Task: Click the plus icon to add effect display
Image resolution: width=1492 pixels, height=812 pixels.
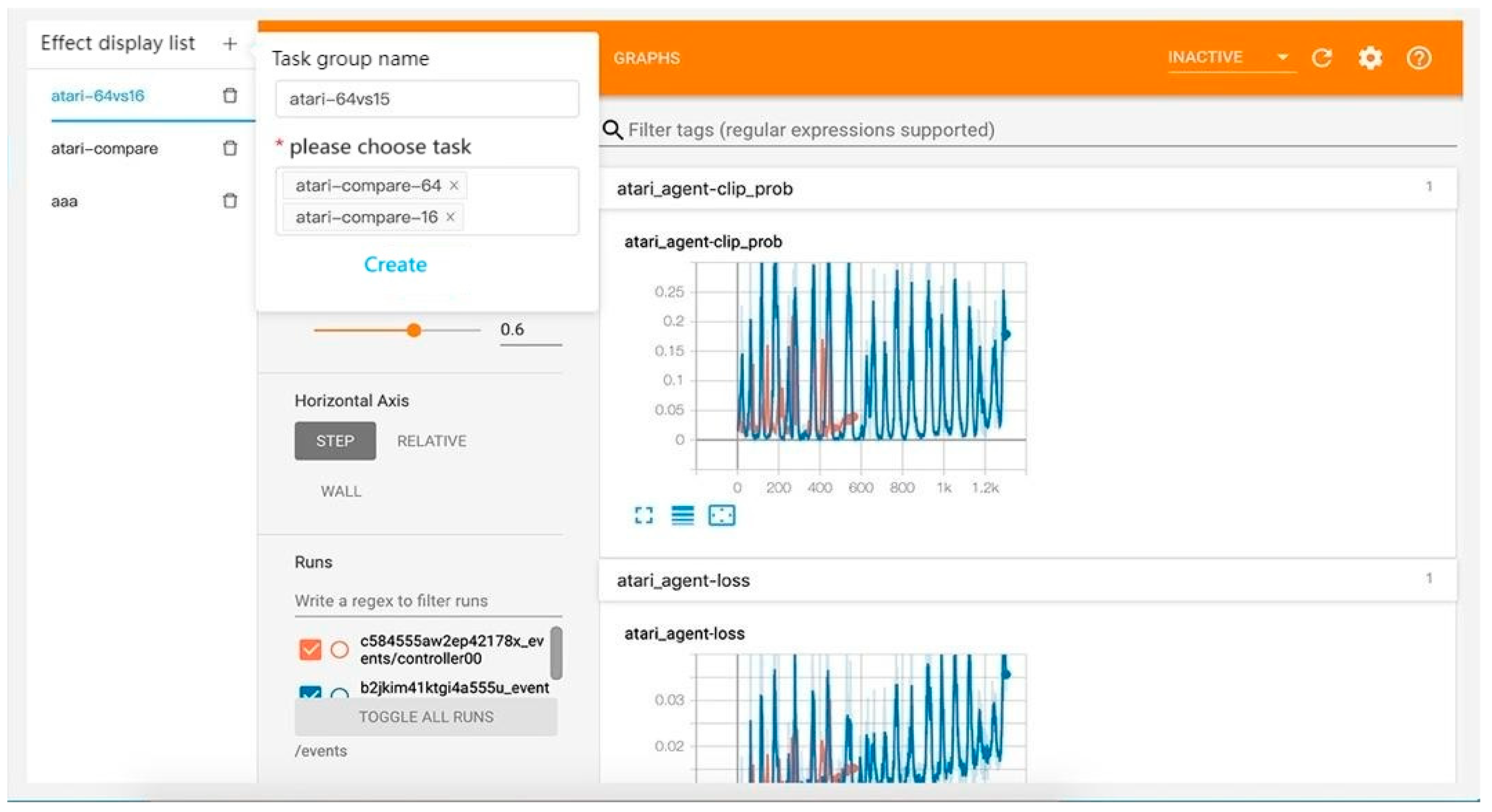Action: (230, 43)
